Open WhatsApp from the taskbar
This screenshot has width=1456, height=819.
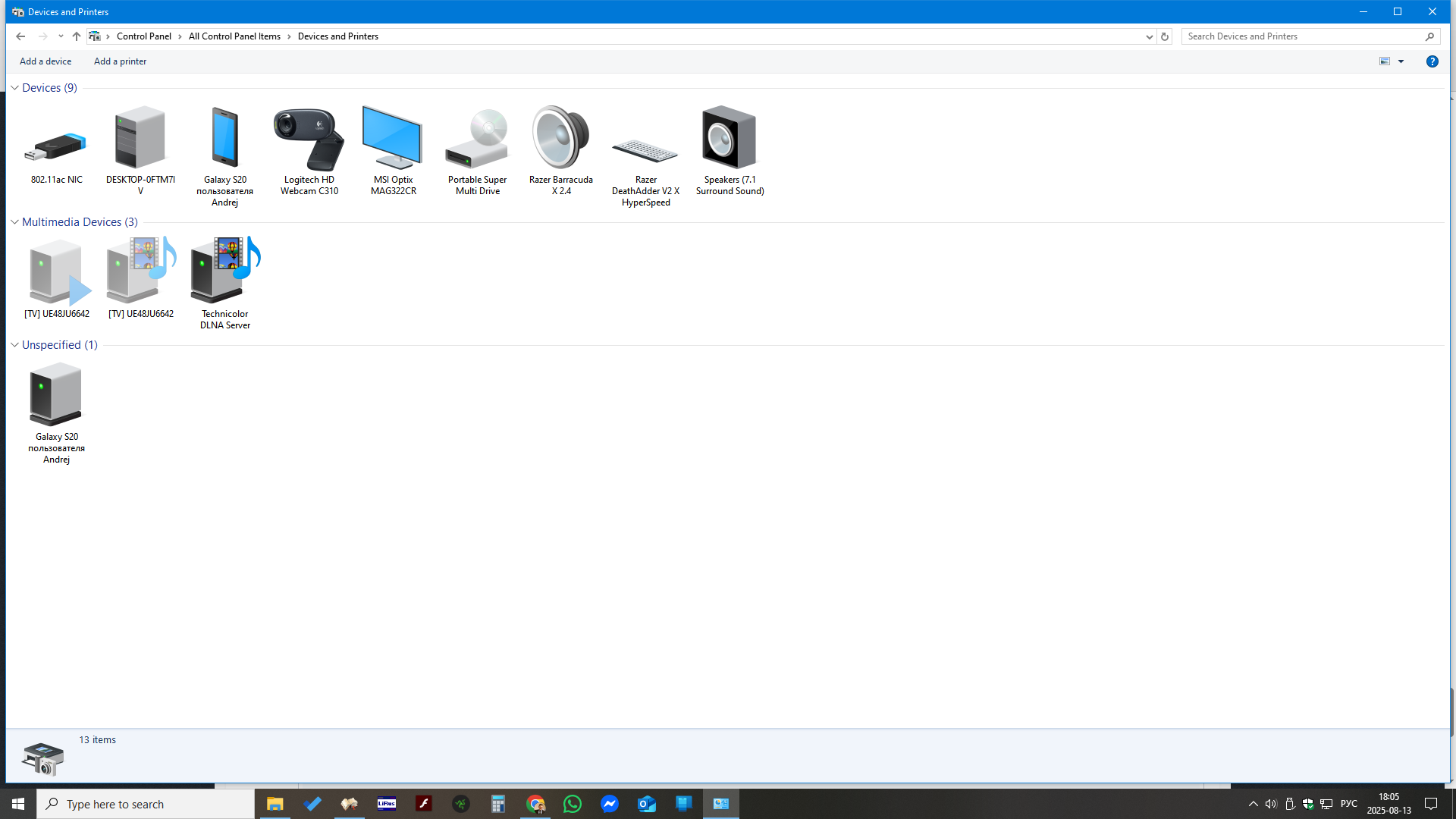pos(573,804)
